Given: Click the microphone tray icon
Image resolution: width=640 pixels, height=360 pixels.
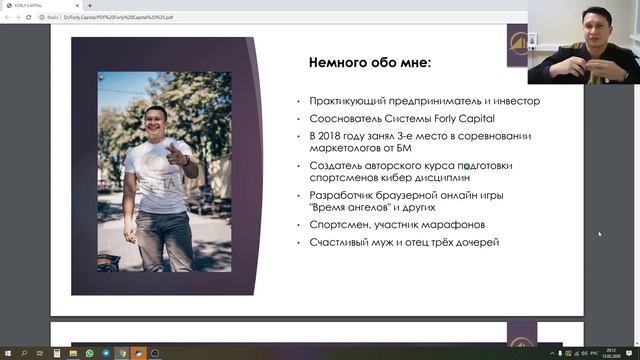Looking at the screenshot, I should pyautogui.click(x=560, y=353).
